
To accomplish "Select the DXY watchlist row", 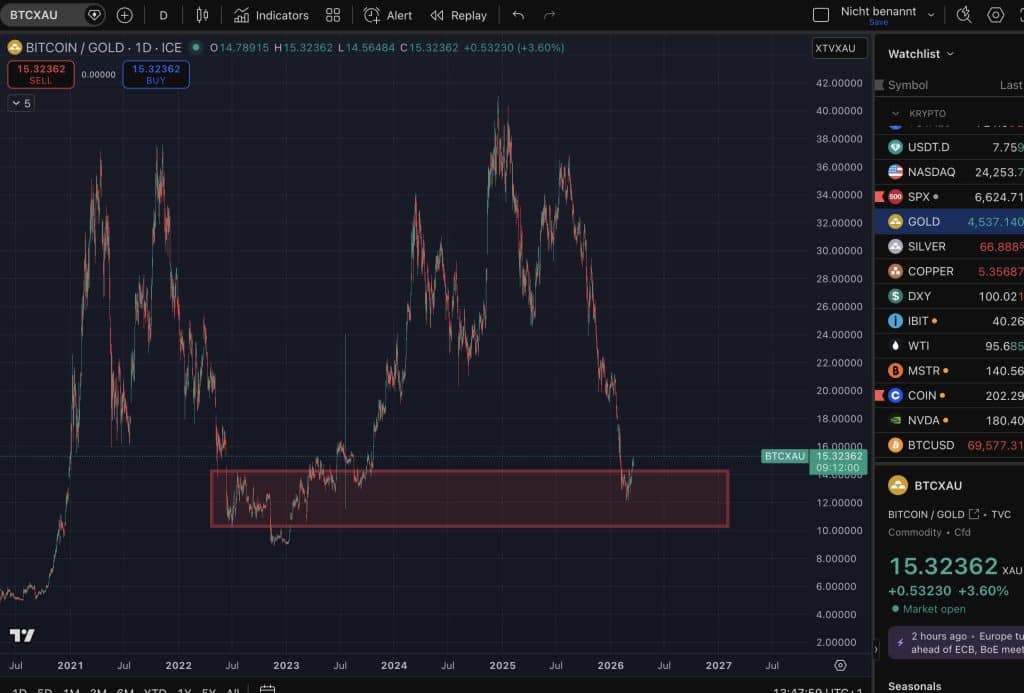I will click(x=950, y=297).
